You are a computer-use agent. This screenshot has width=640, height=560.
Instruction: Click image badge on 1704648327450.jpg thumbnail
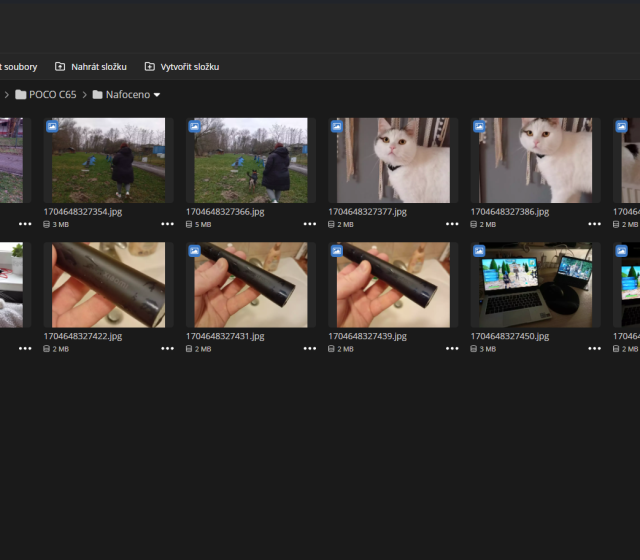(x=479, y=251)
